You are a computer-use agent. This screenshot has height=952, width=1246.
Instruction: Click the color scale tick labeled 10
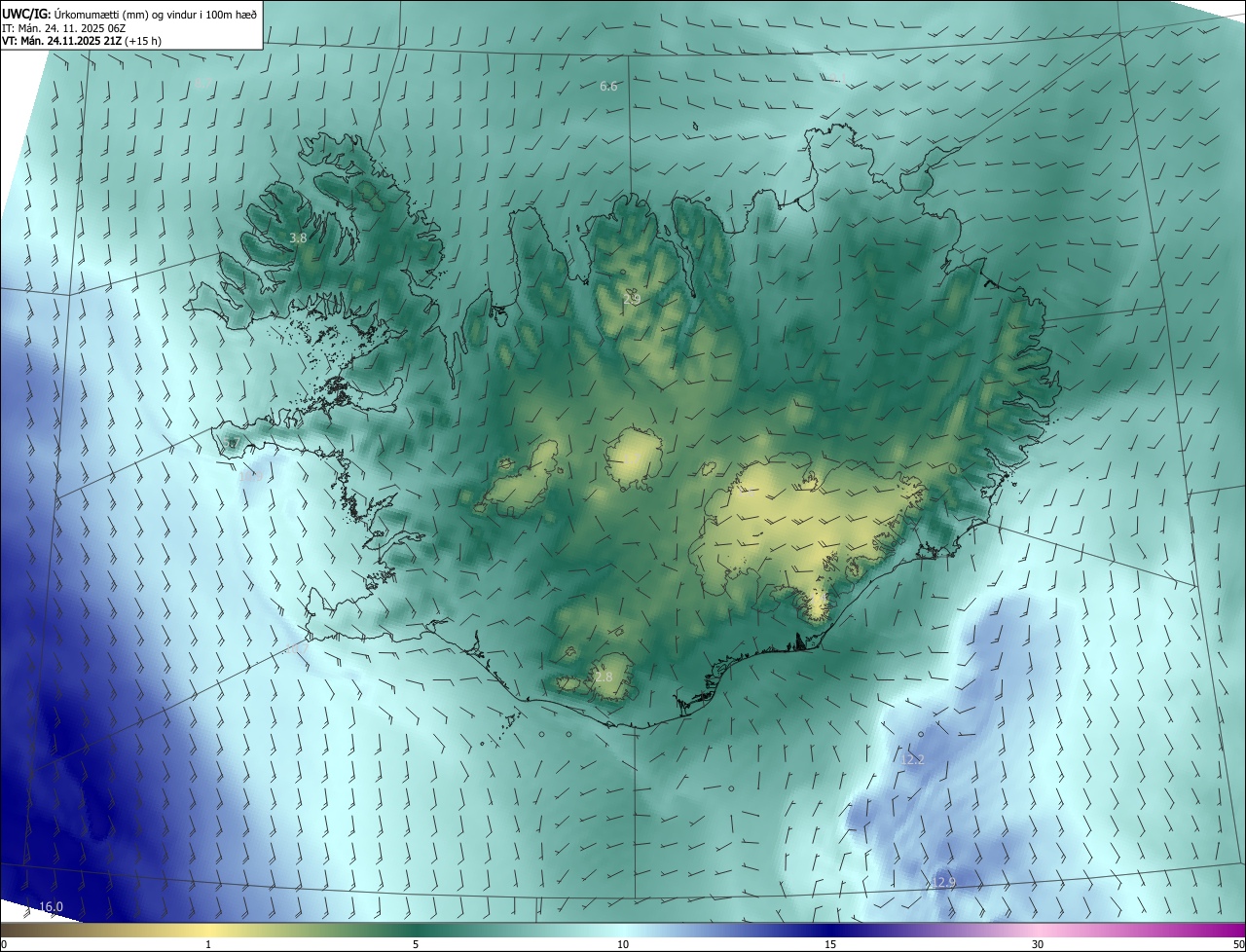coord(623,944)
